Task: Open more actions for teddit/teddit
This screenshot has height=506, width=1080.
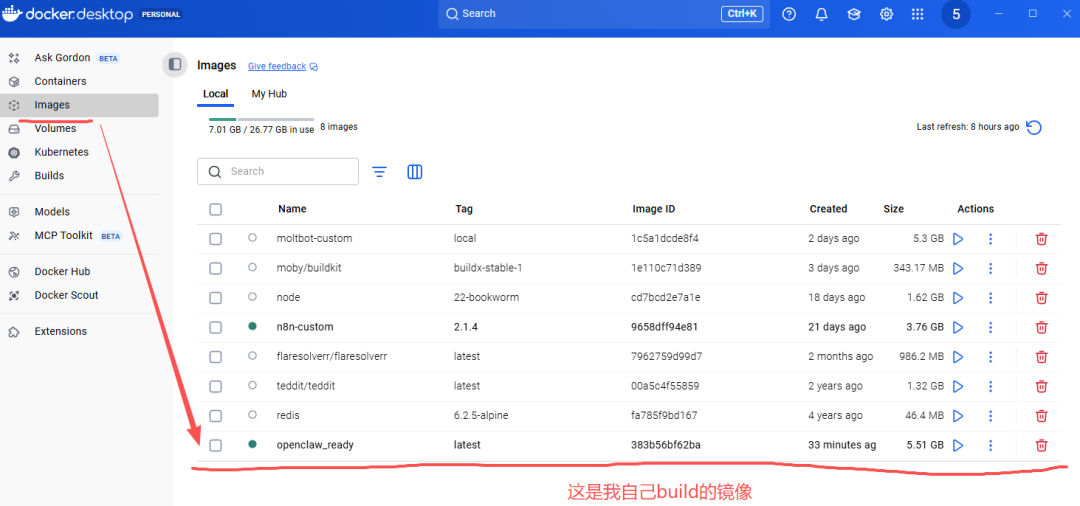Action: point(990,386)
